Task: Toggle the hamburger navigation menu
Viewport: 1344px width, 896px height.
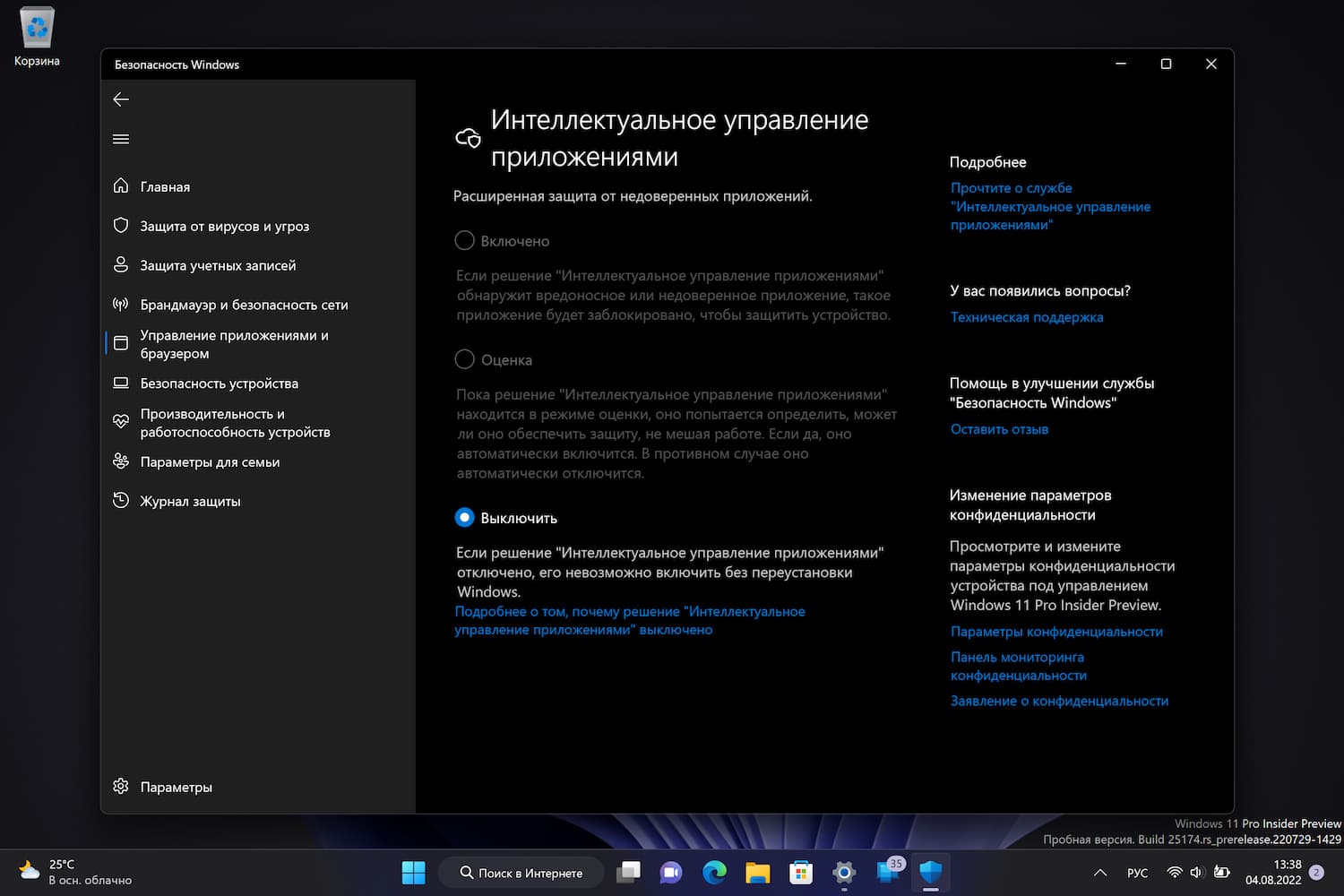Action: (121, 139)
